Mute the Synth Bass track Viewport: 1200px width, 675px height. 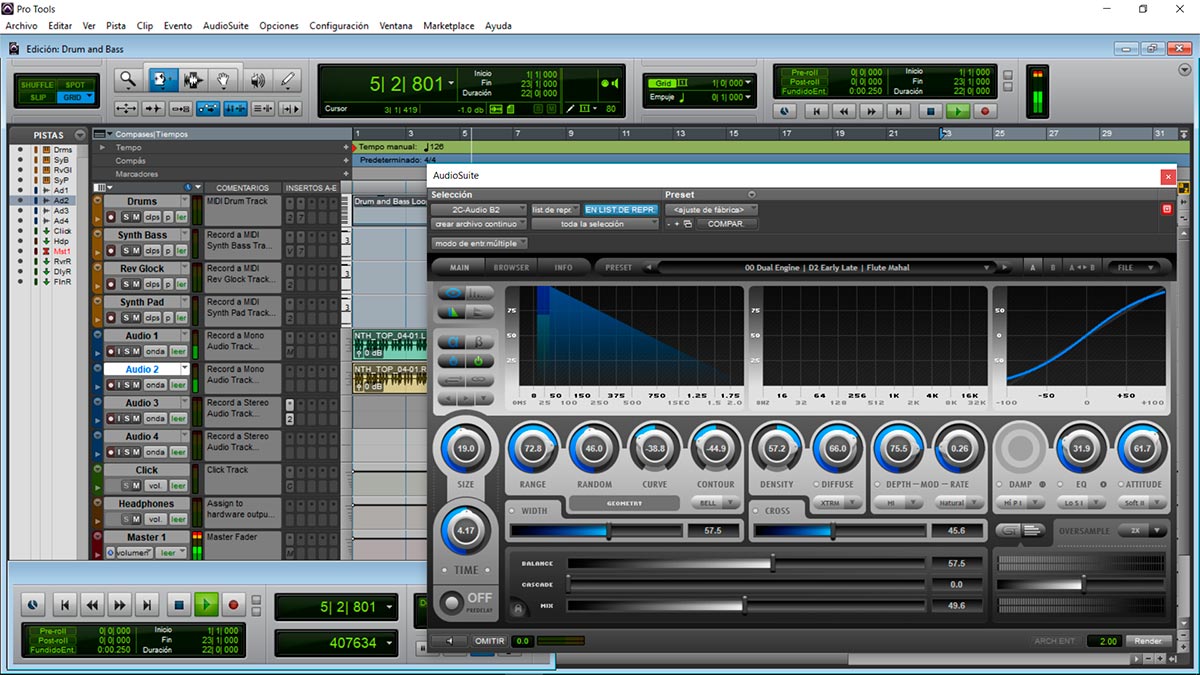(x=137, y=251)
